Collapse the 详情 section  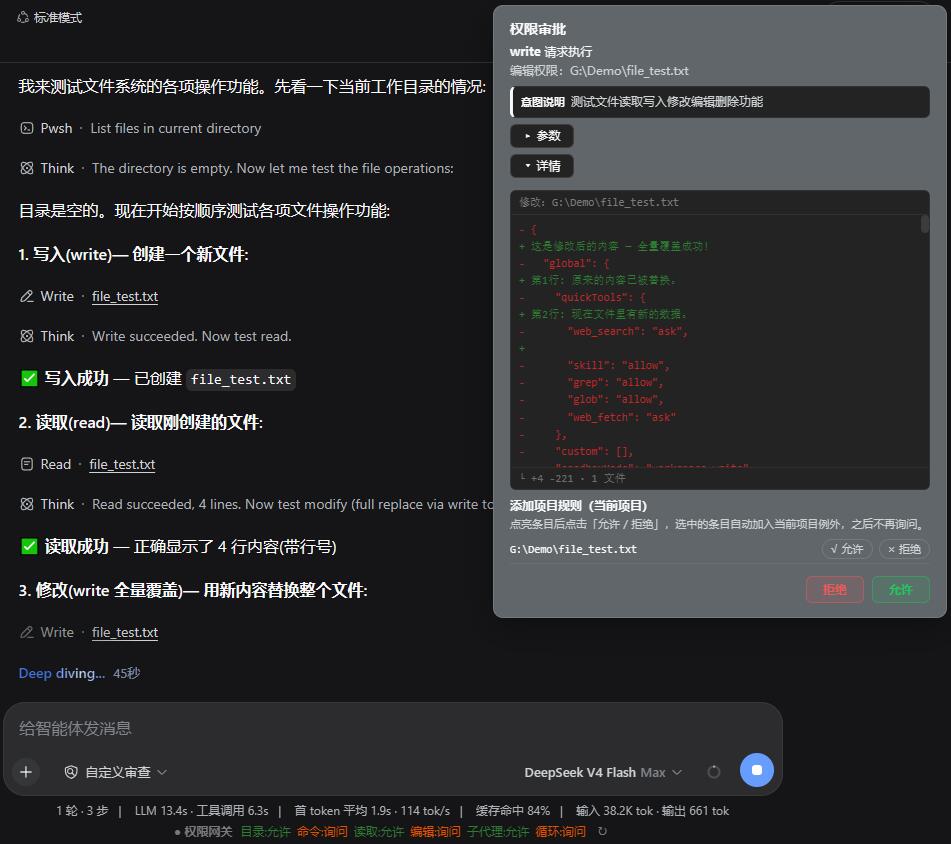point(542,166)
